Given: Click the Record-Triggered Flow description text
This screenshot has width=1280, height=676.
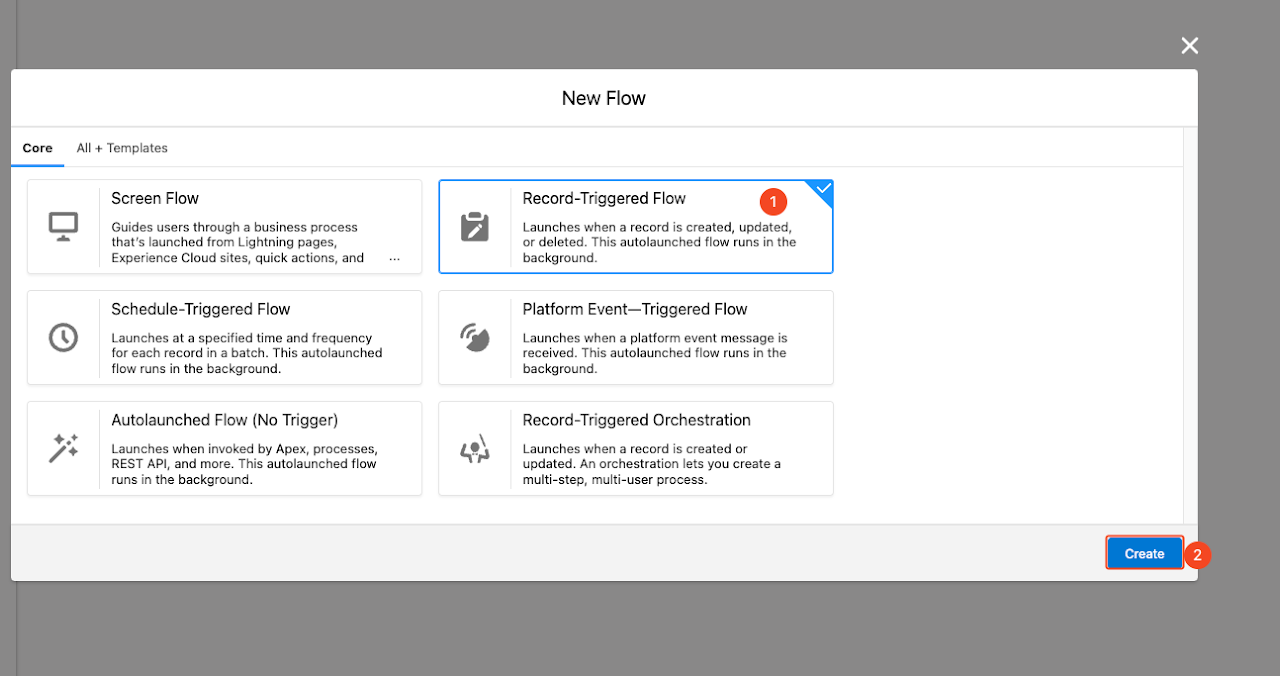Looking at the screenshot, I should [658, 242].
